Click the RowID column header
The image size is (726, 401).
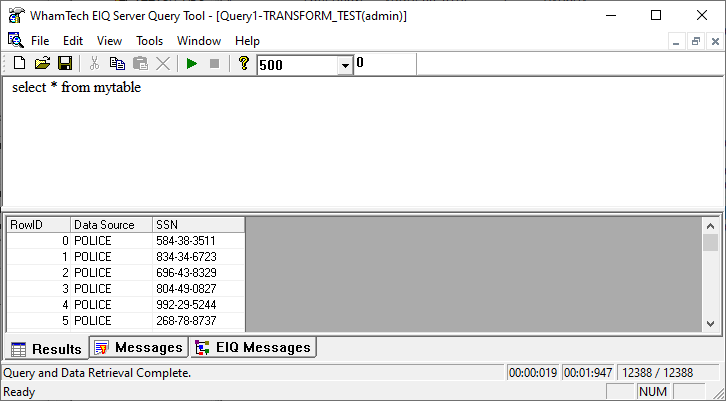(38, 225)
